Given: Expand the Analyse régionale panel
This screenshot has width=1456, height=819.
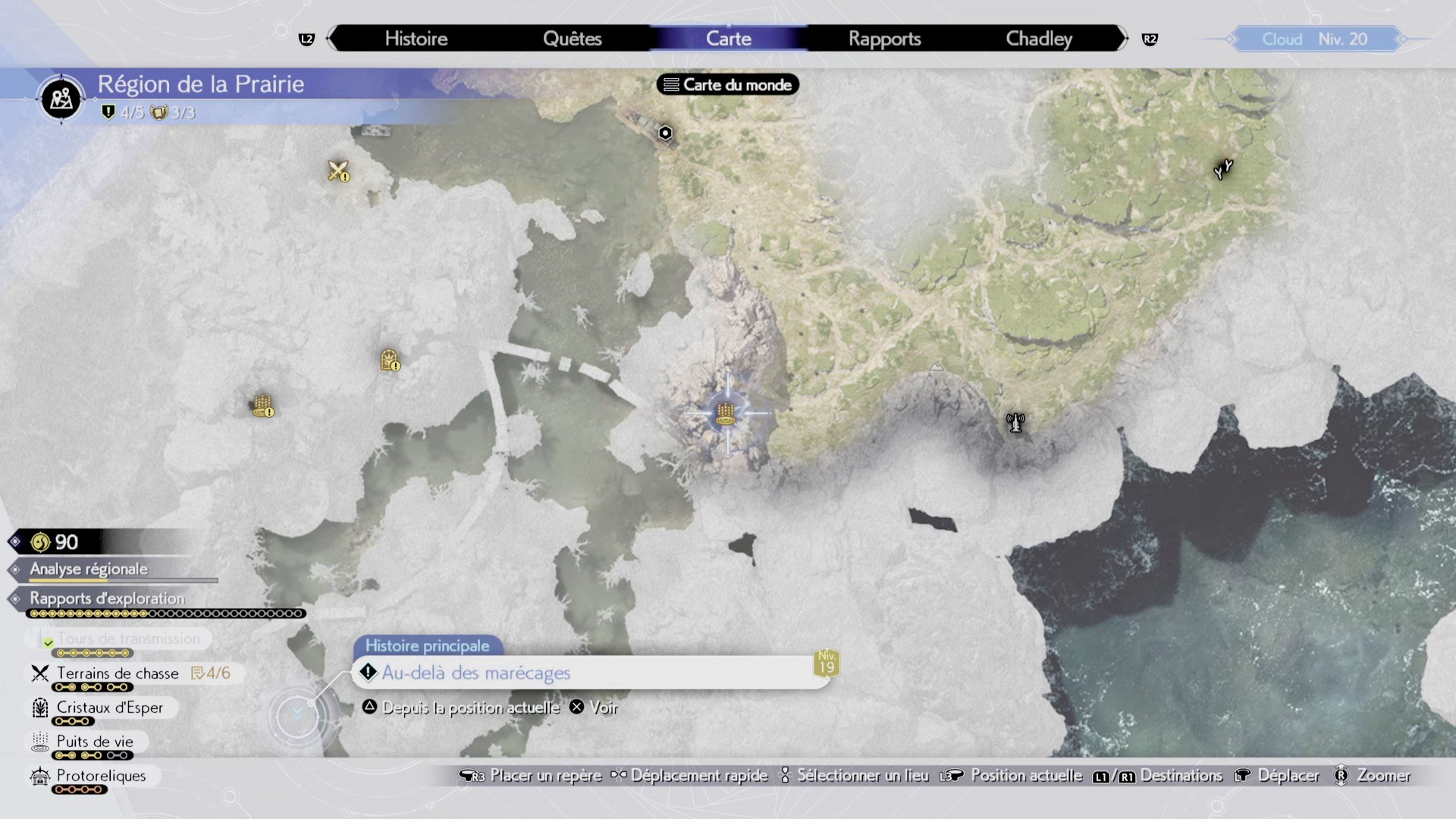Looking at the screenshot, I should [x=88, y=569].
